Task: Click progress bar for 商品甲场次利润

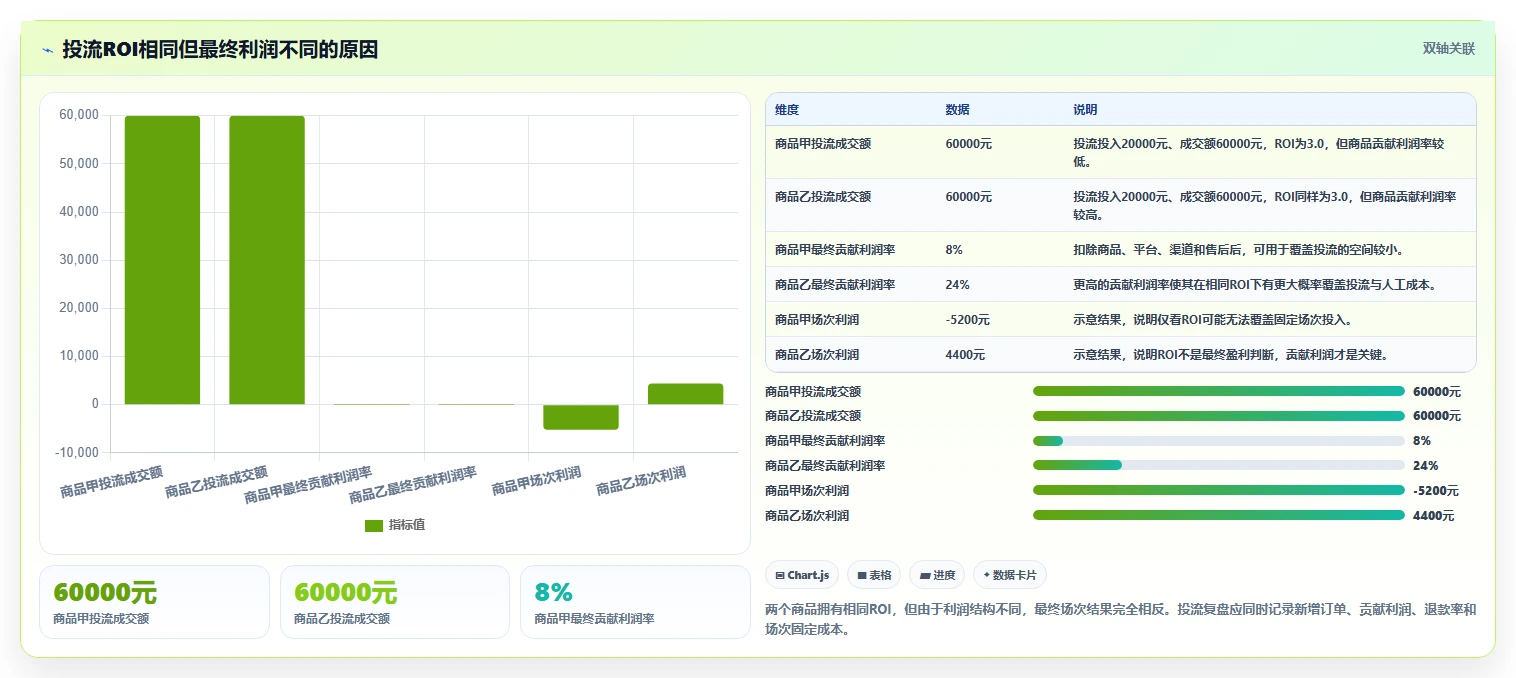Action: 1219,490
